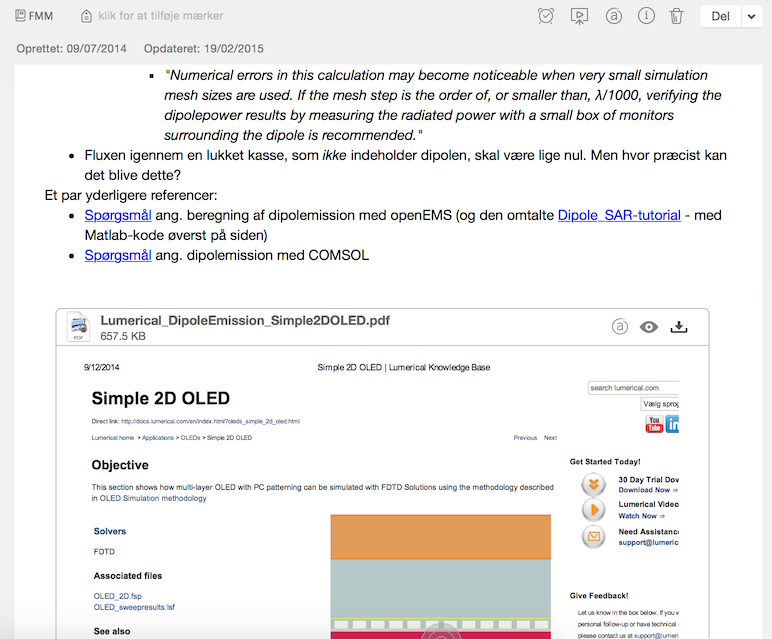This screenshot has width=772, height=639.
Task: Expand the Del share dropdown arrow
Action: tap(751, 16)
